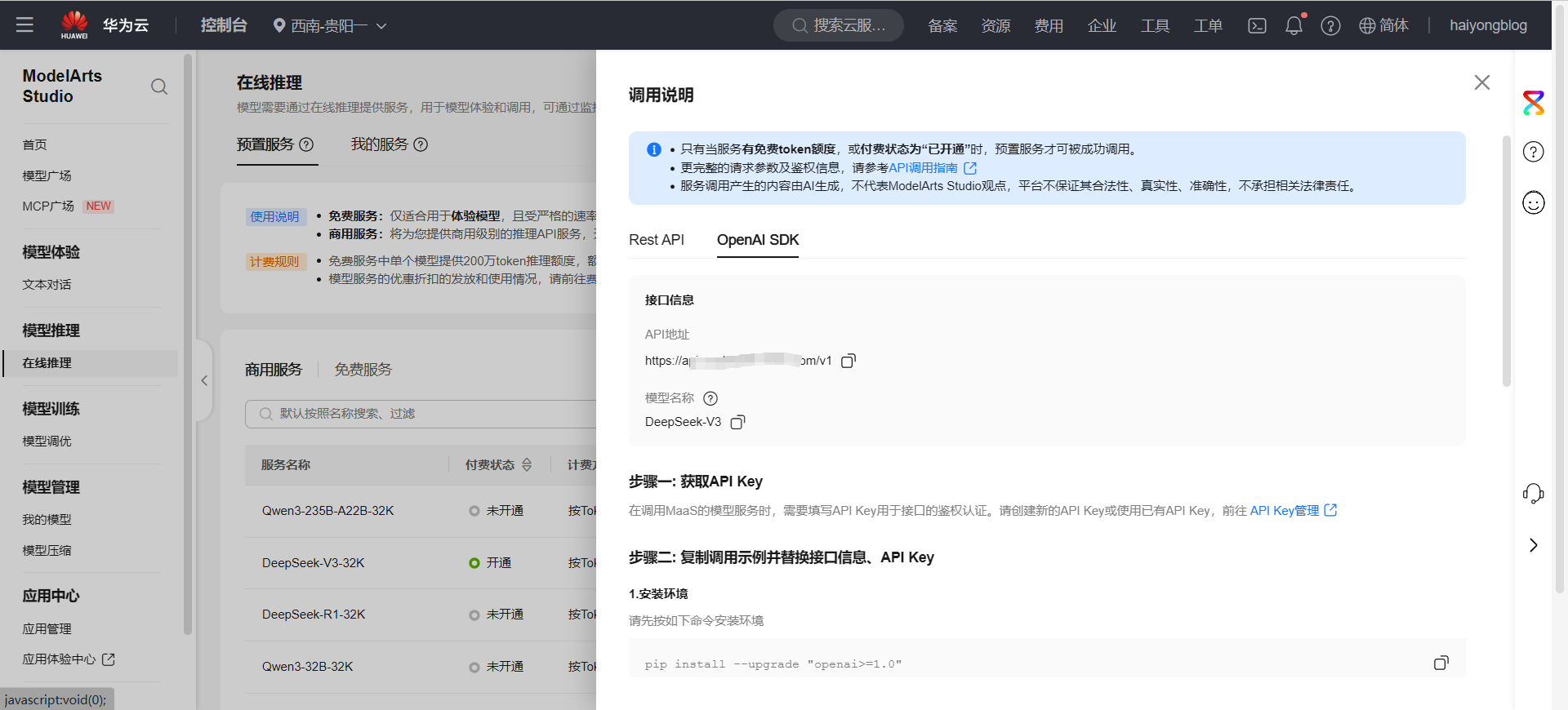Click the Qwen3-32B-32K service row
This screenshot has width=1568, height=710.
(x=421, y=667)
